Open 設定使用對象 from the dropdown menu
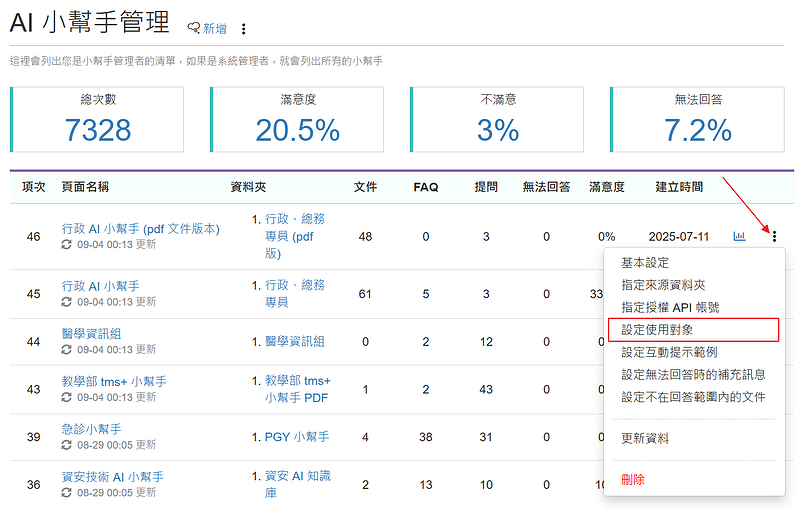The image size is (800, 509). pos(657,330)
